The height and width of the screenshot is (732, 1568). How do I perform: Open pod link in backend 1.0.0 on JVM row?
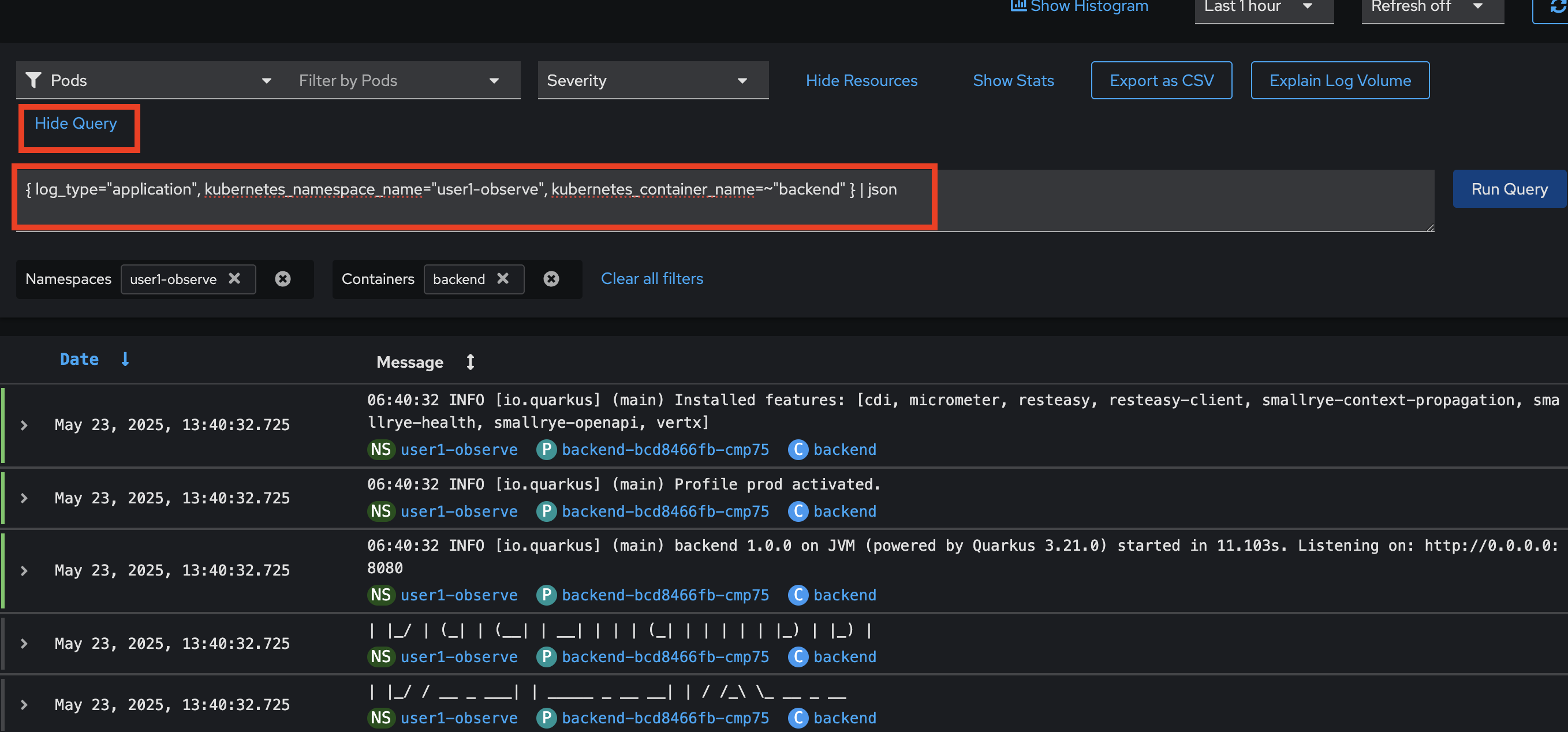pos(665,595)
